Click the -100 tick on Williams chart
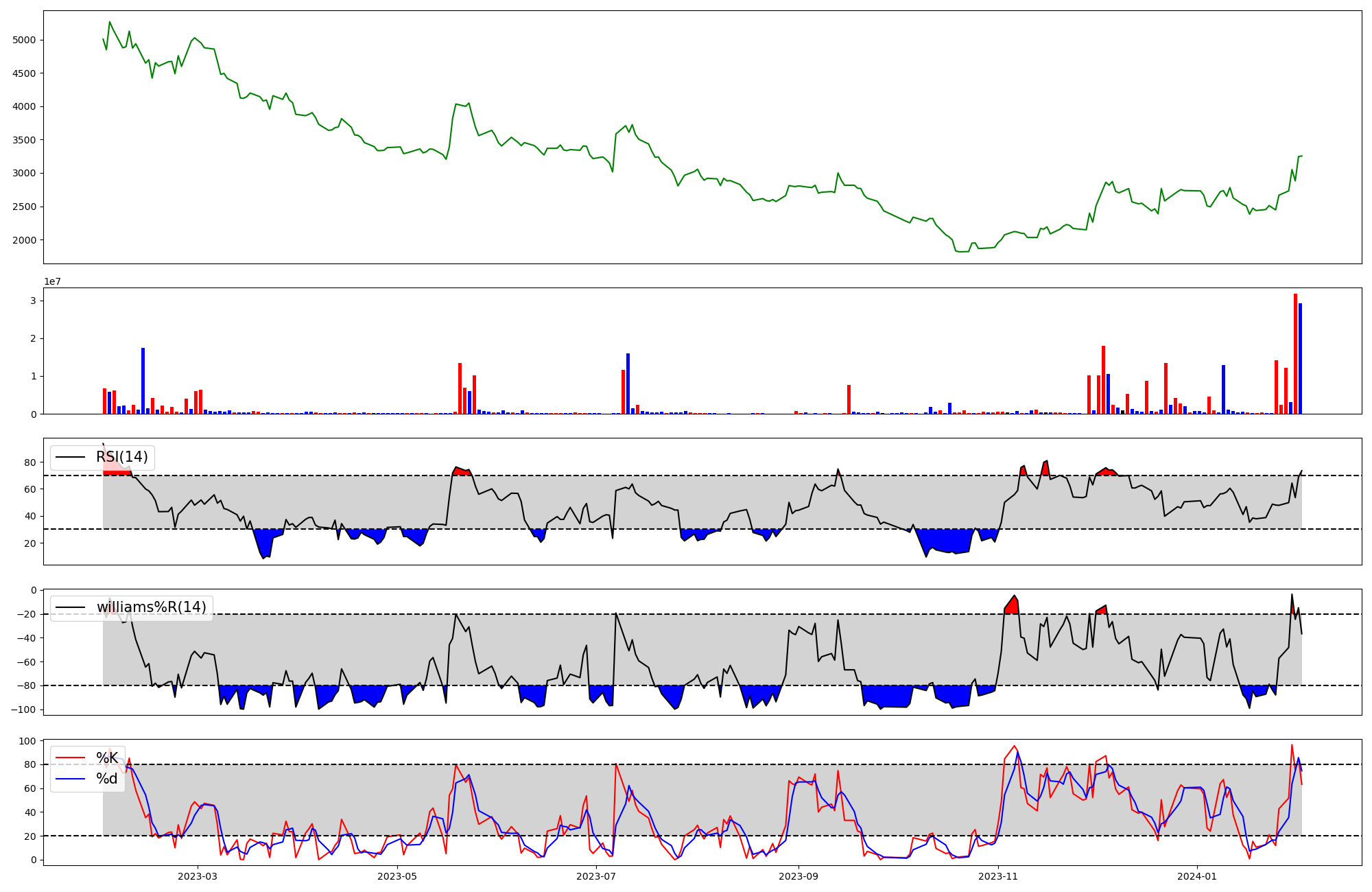 click(24, 709)
